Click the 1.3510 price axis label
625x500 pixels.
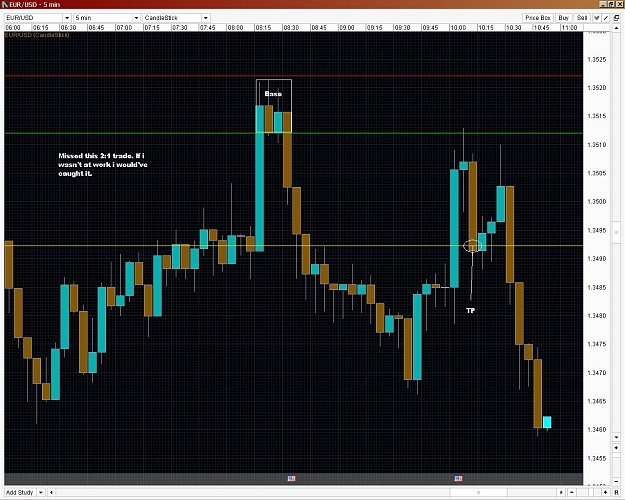pyautogui.click(x=597, y=145)
